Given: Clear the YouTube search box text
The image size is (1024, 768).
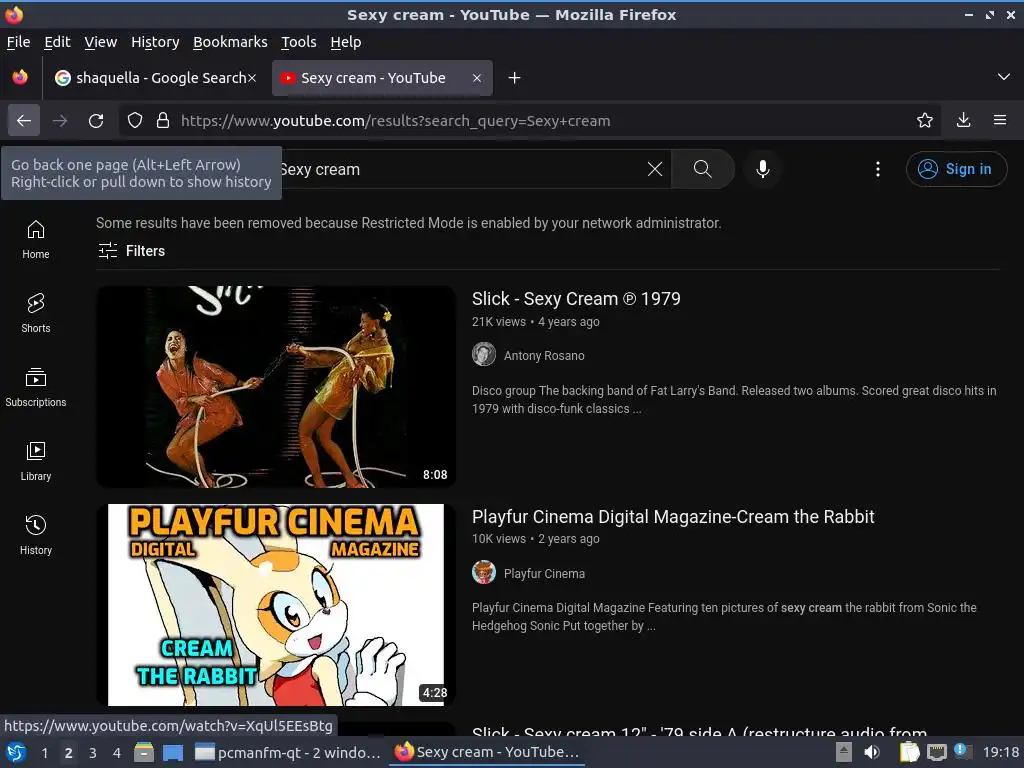Looking at the screenshot, I should pos(655,169).
